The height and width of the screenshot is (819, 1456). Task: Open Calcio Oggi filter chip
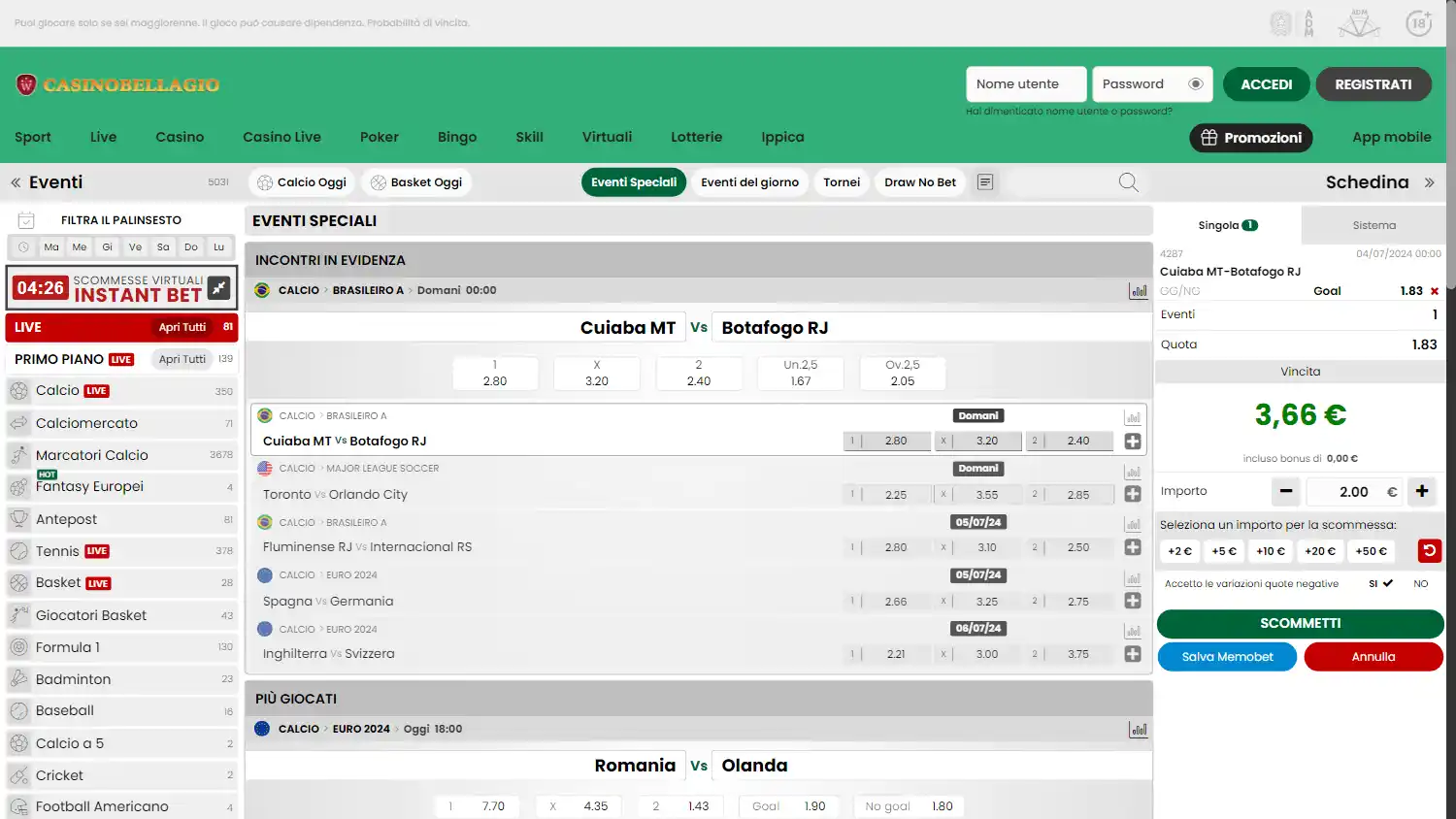pos(301,182)
